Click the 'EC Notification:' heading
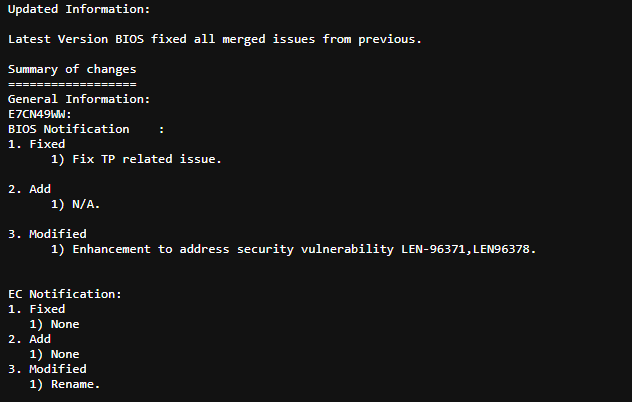 click(65, 294)
